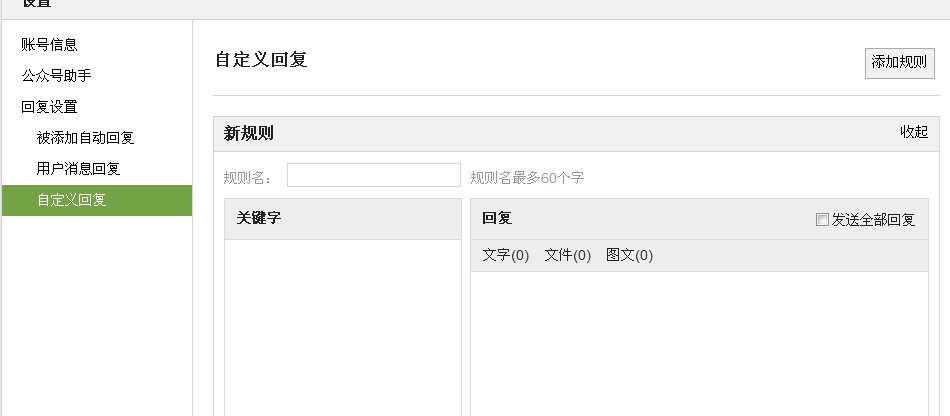Collapse the rule with 收起

point(913,132)
